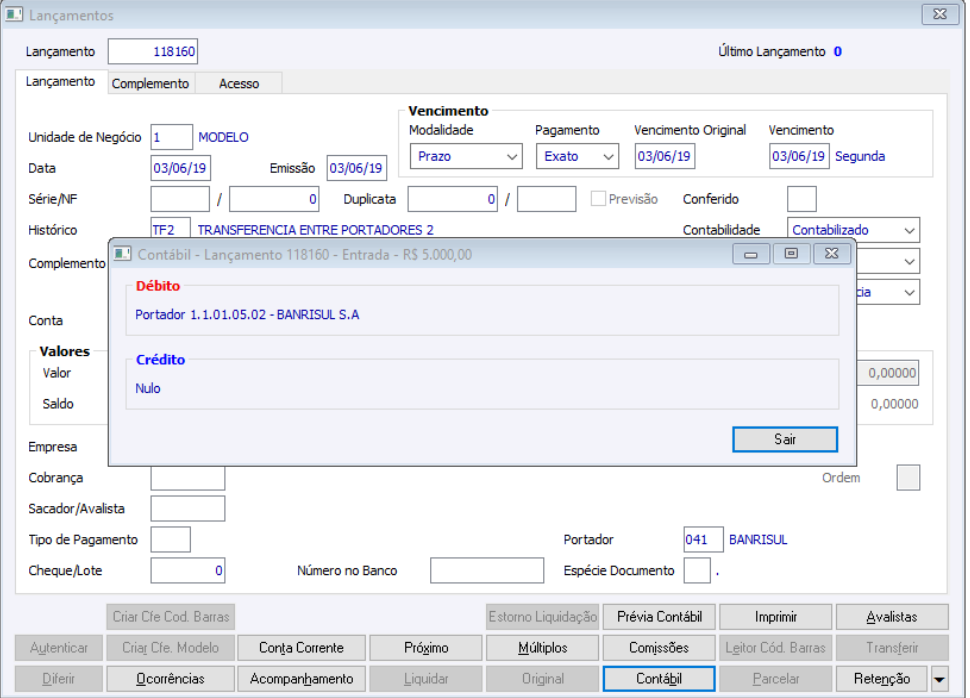
Task: Click the Original button
Action: pyautogui.click(x=543, y=679)
